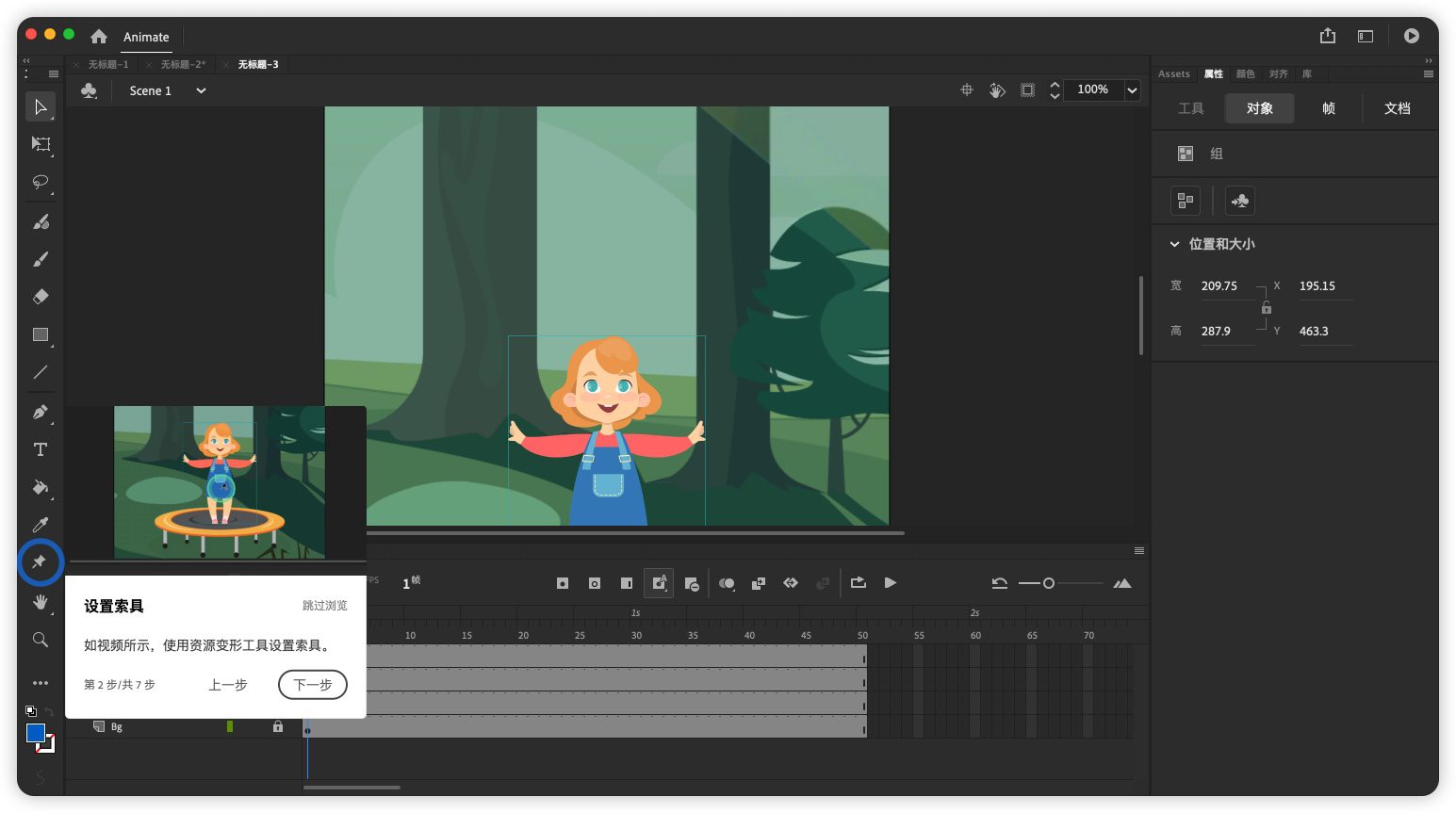
Task: Activate the Text tool
Action: point(41,449)
